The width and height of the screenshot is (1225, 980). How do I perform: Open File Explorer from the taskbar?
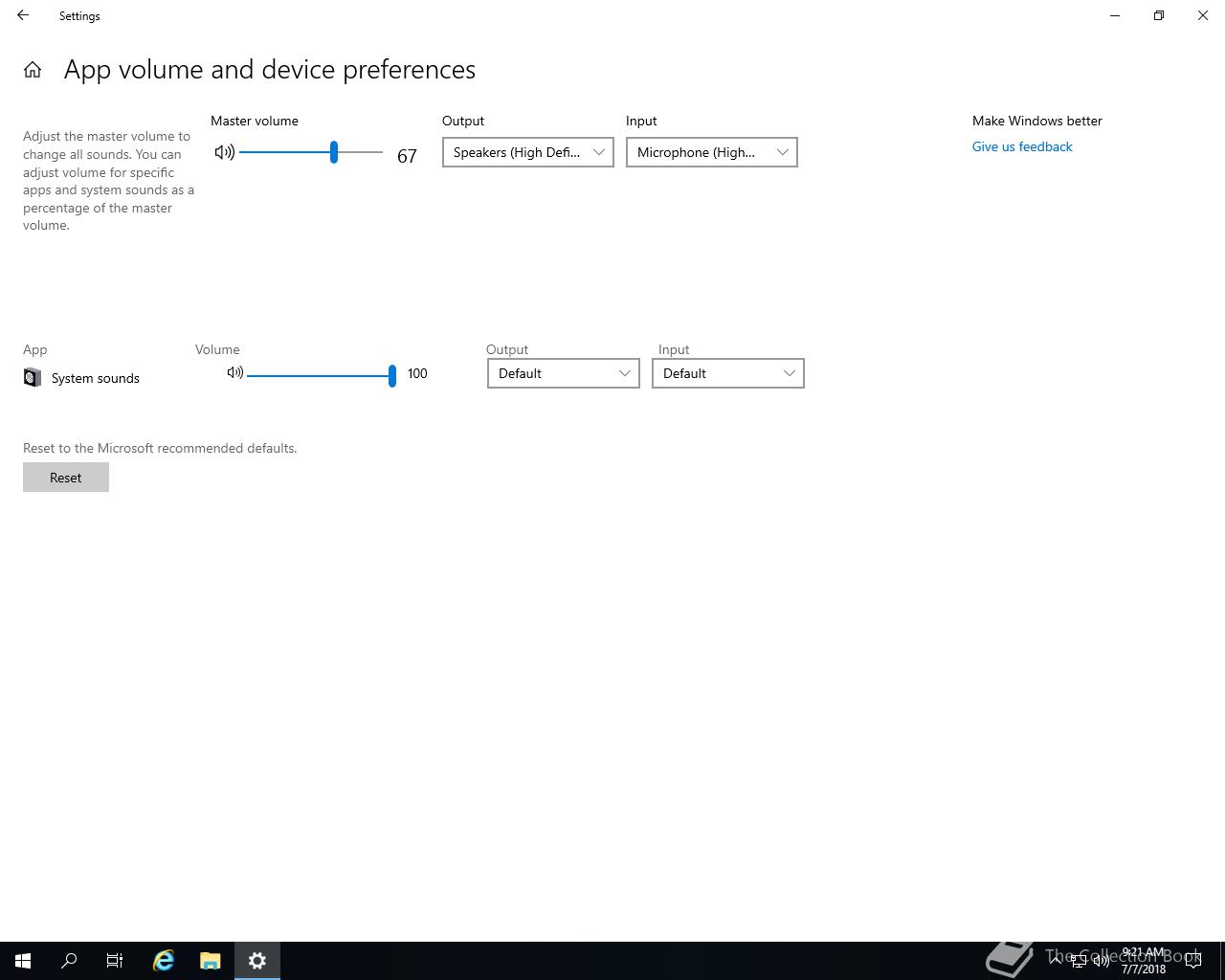tap(211, 961)
